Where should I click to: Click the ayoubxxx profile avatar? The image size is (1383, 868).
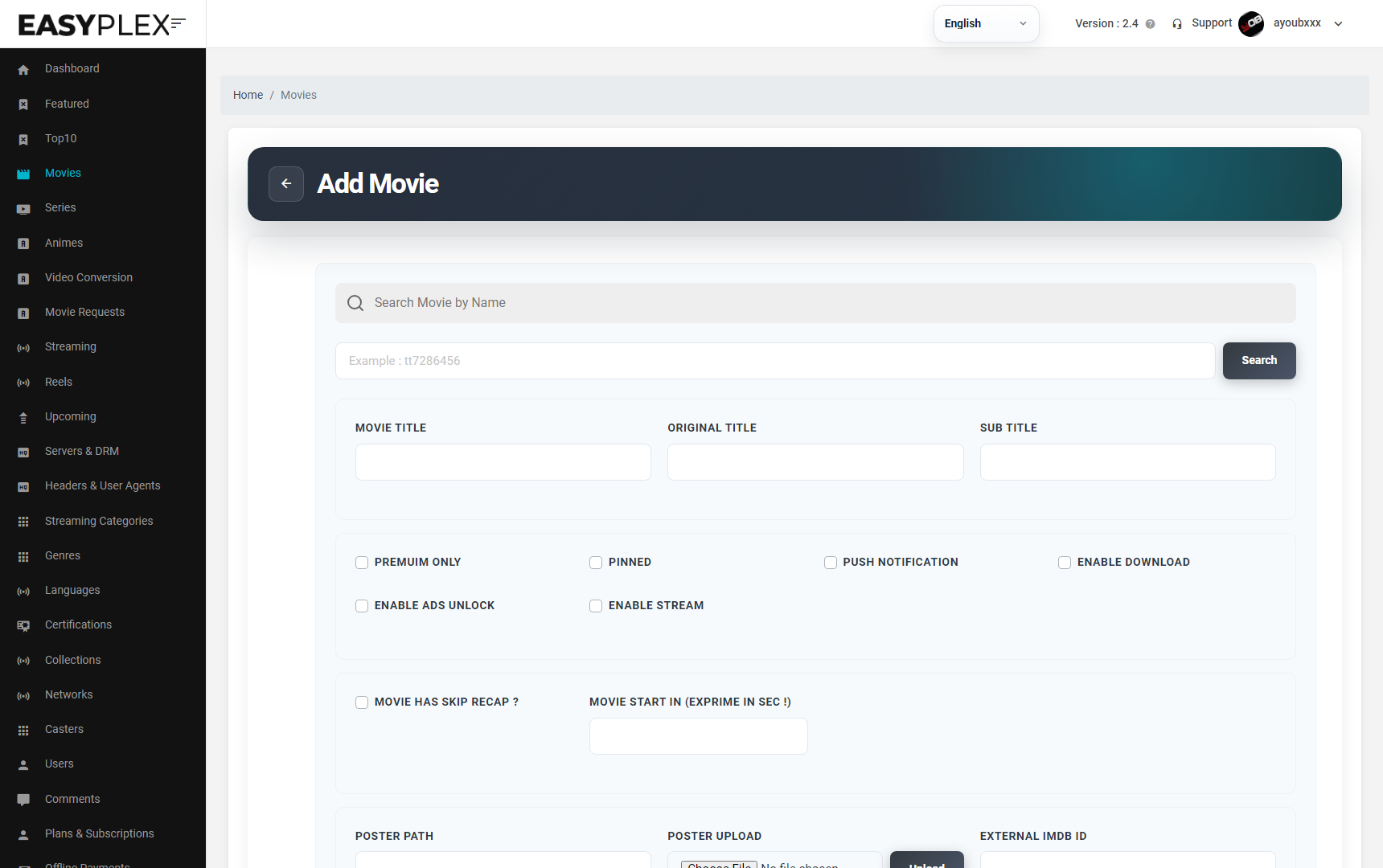1251,24
